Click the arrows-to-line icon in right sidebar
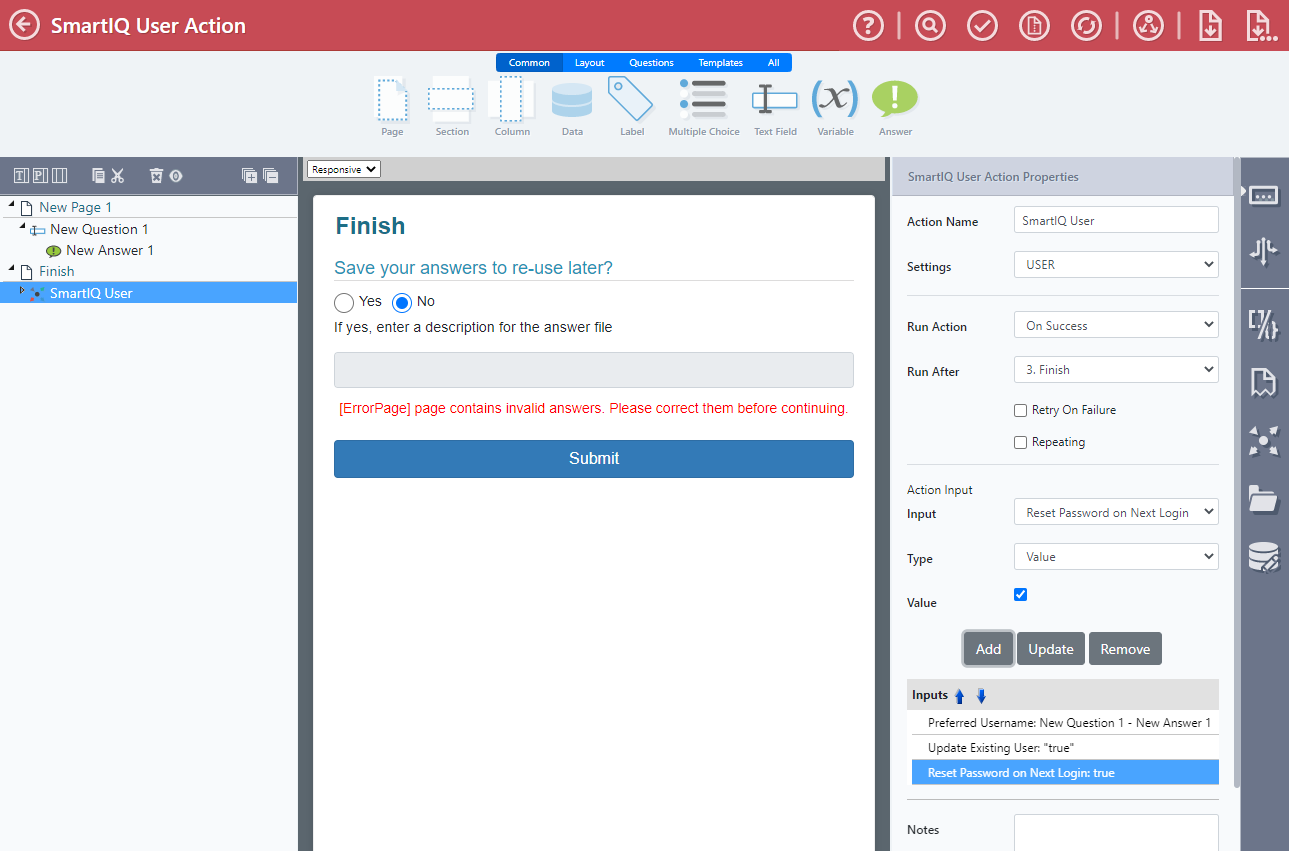The height and width of the screenshot is (851, 1289). (1264, 251)
